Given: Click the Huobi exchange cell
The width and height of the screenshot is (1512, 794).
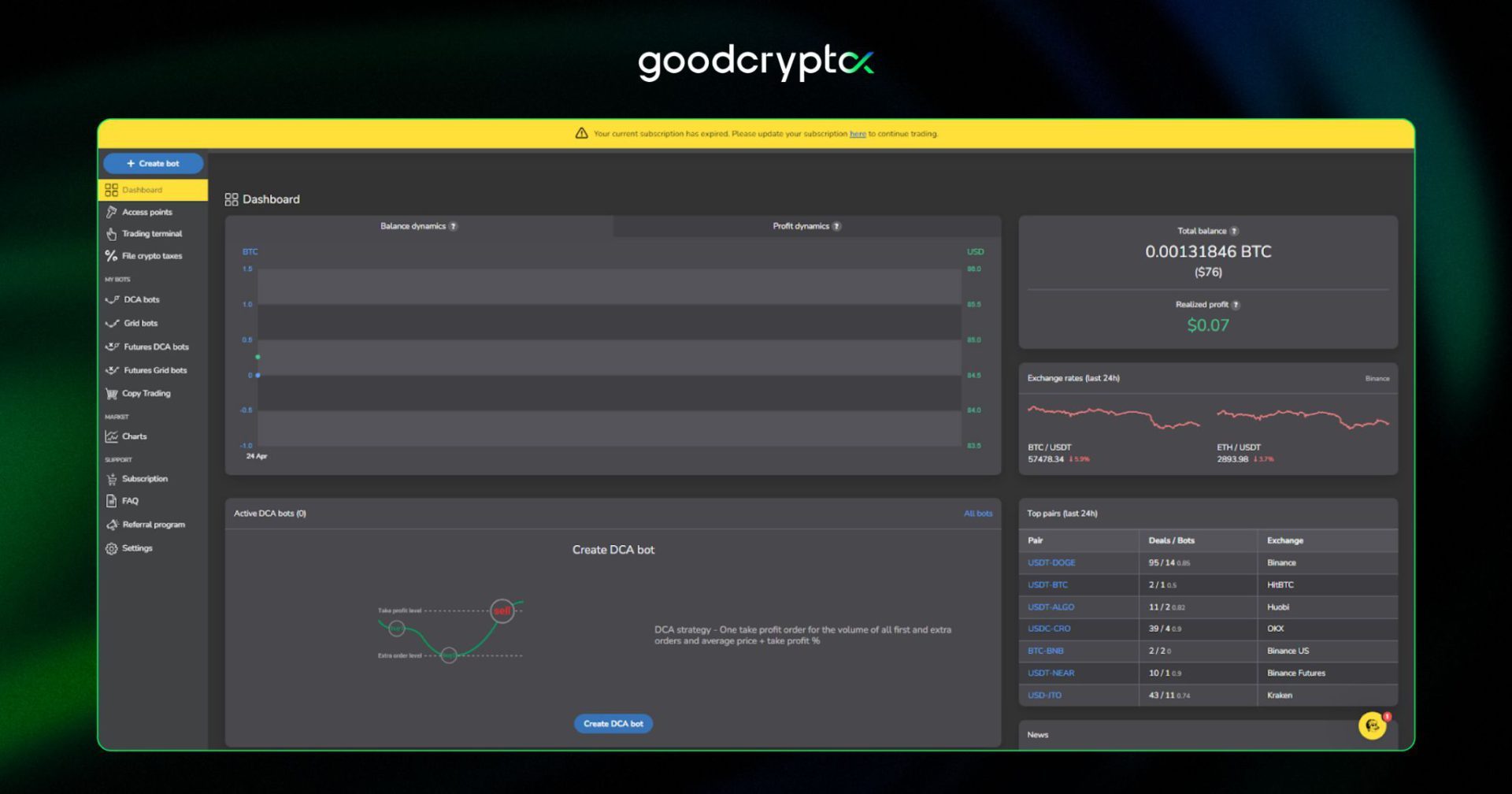Looking at the screenshot, I should [1278, 607].
